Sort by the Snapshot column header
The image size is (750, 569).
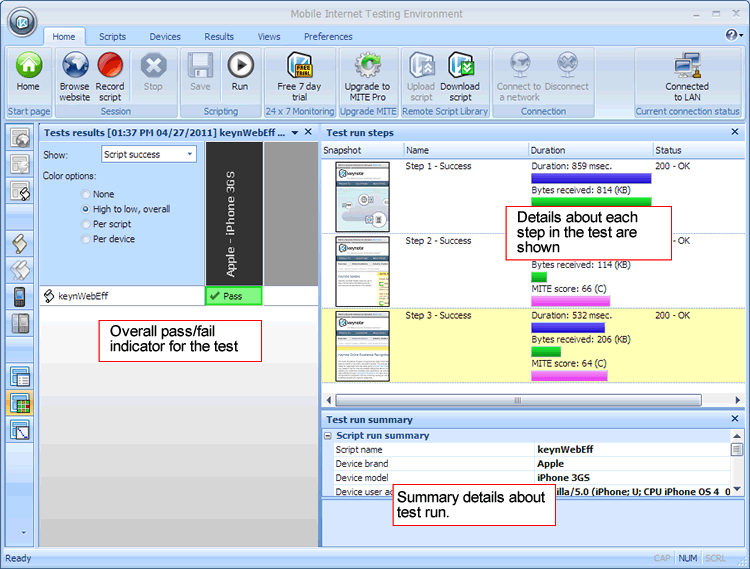click(x=362, y=150)
